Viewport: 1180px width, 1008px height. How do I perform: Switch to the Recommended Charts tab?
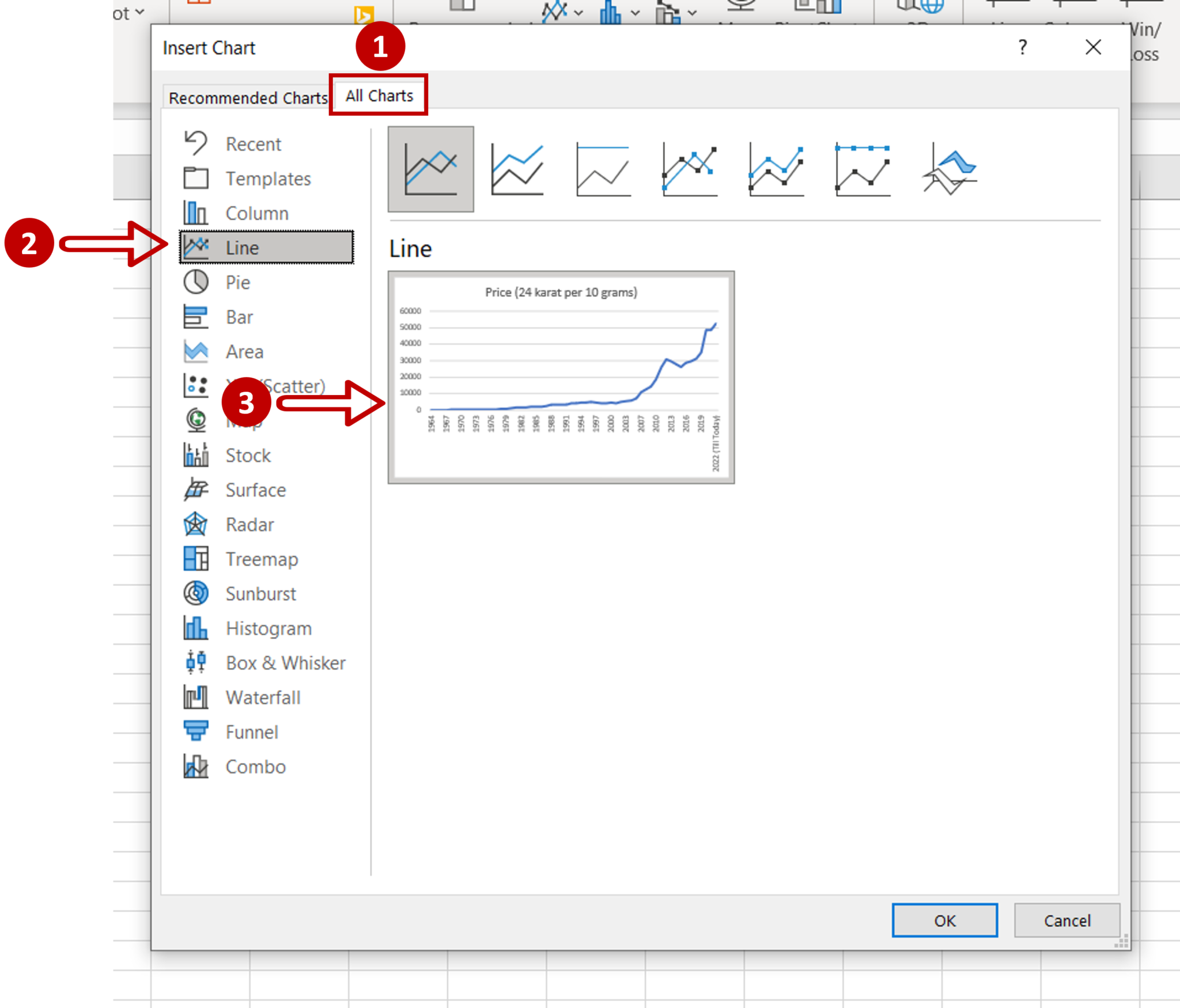(x=249, y=97)
